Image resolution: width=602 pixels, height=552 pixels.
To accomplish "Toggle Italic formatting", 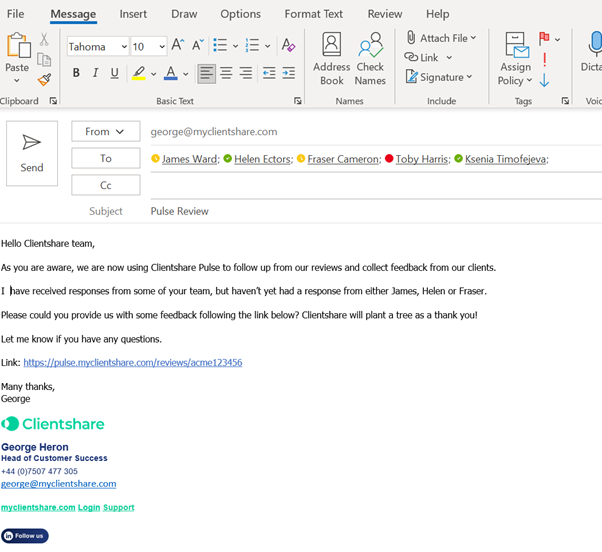I will click(96, 73).
